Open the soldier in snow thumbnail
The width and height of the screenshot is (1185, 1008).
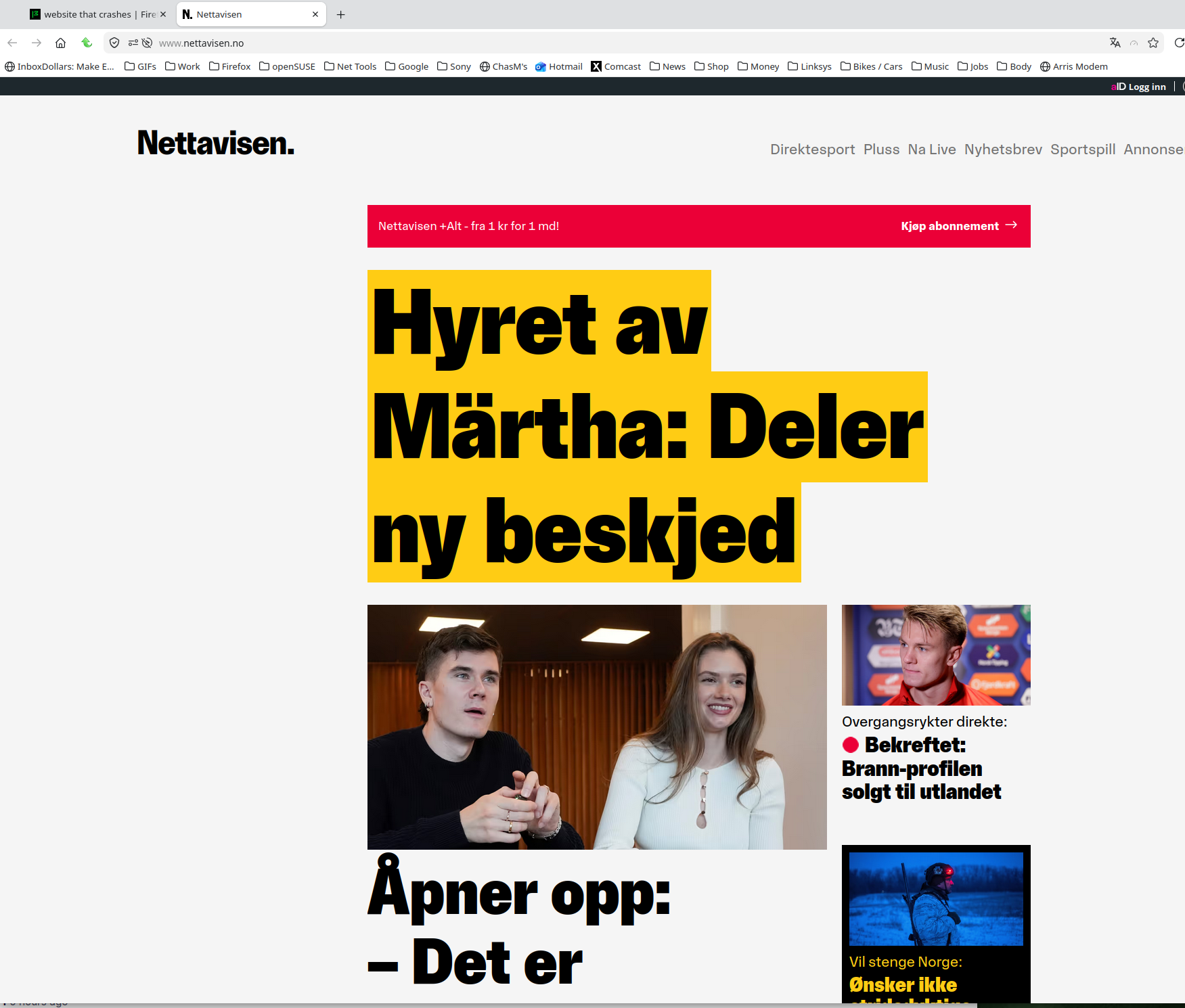(x=936, y=898)
